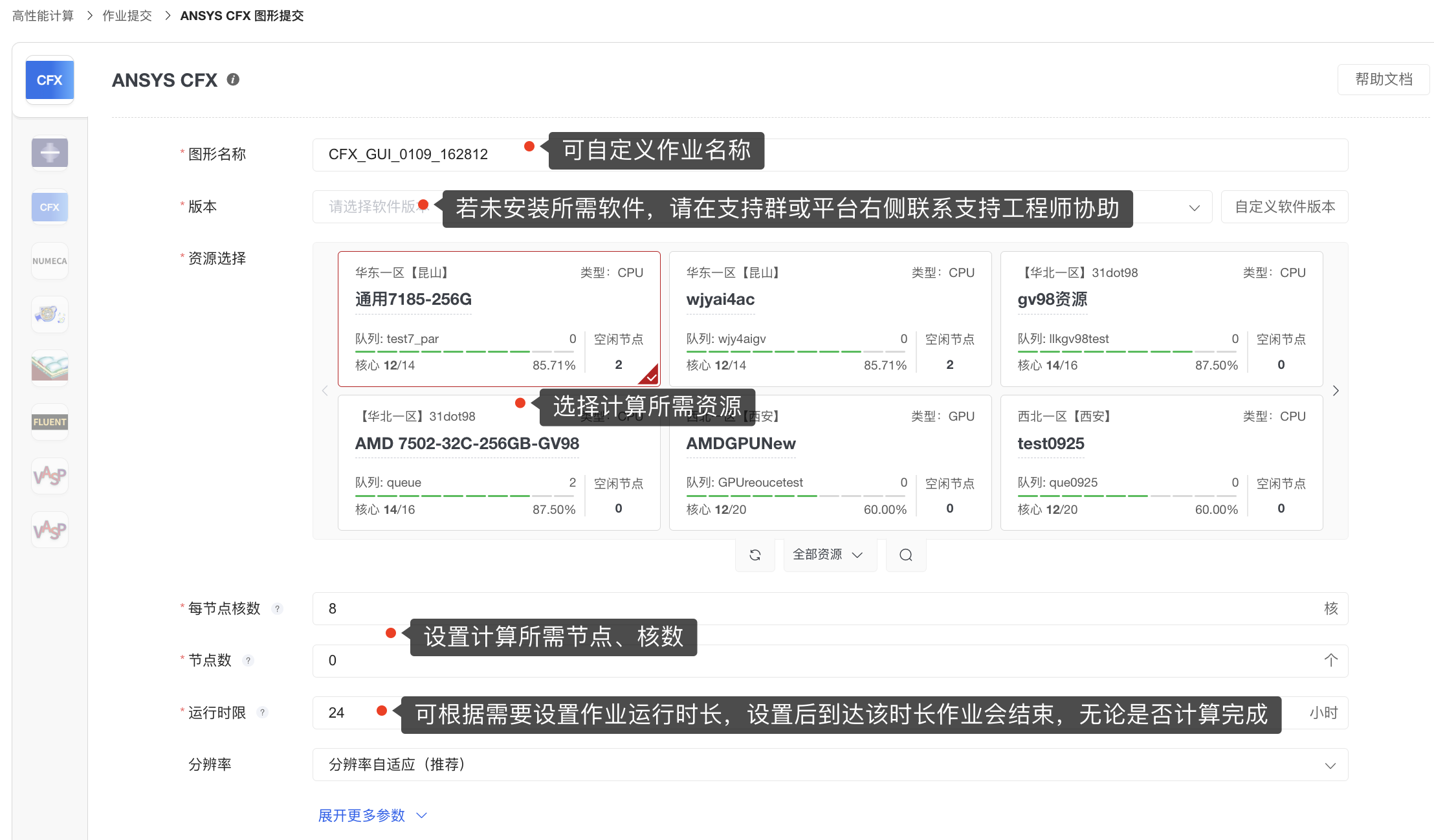Navigate to 高性能计算 breadcrumb
Screen dimensions: 1434x840
click(x=43, y=16)
